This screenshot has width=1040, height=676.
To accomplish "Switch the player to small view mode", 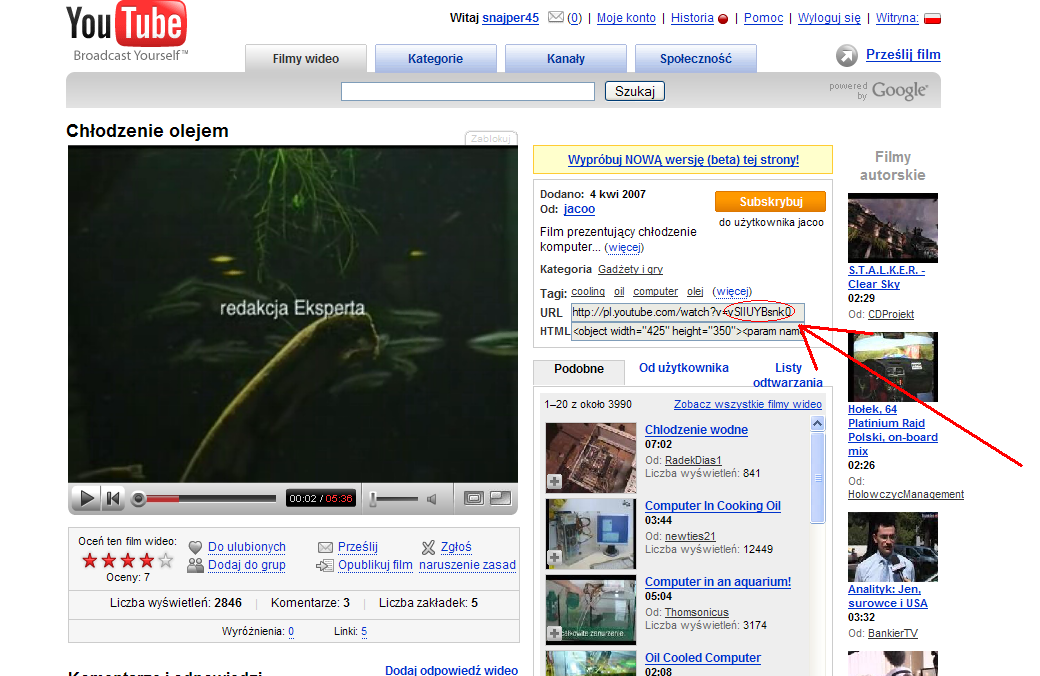I will click(474, 498).
